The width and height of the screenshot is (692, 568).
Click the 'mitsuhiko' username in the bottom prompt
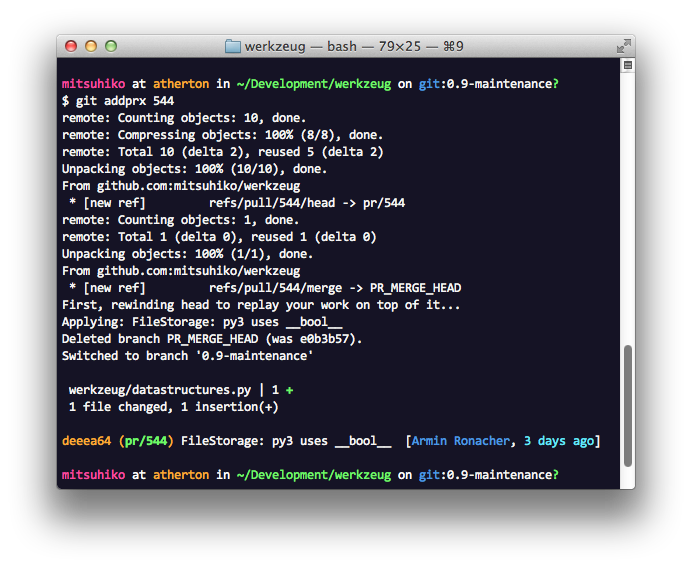tap(94, 475)
